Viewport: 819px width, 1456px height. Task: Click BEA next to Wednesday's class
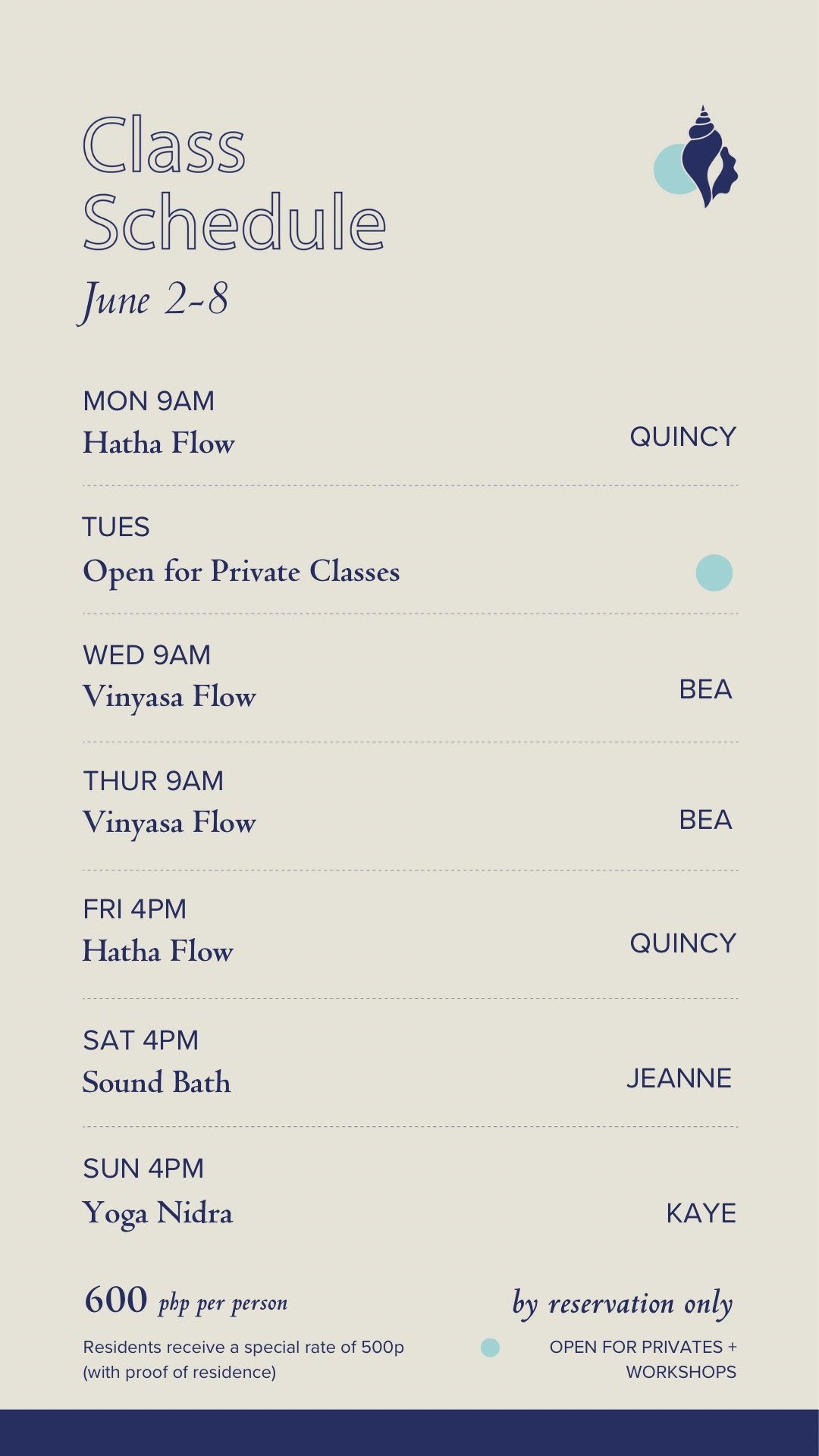click(705, 689)
